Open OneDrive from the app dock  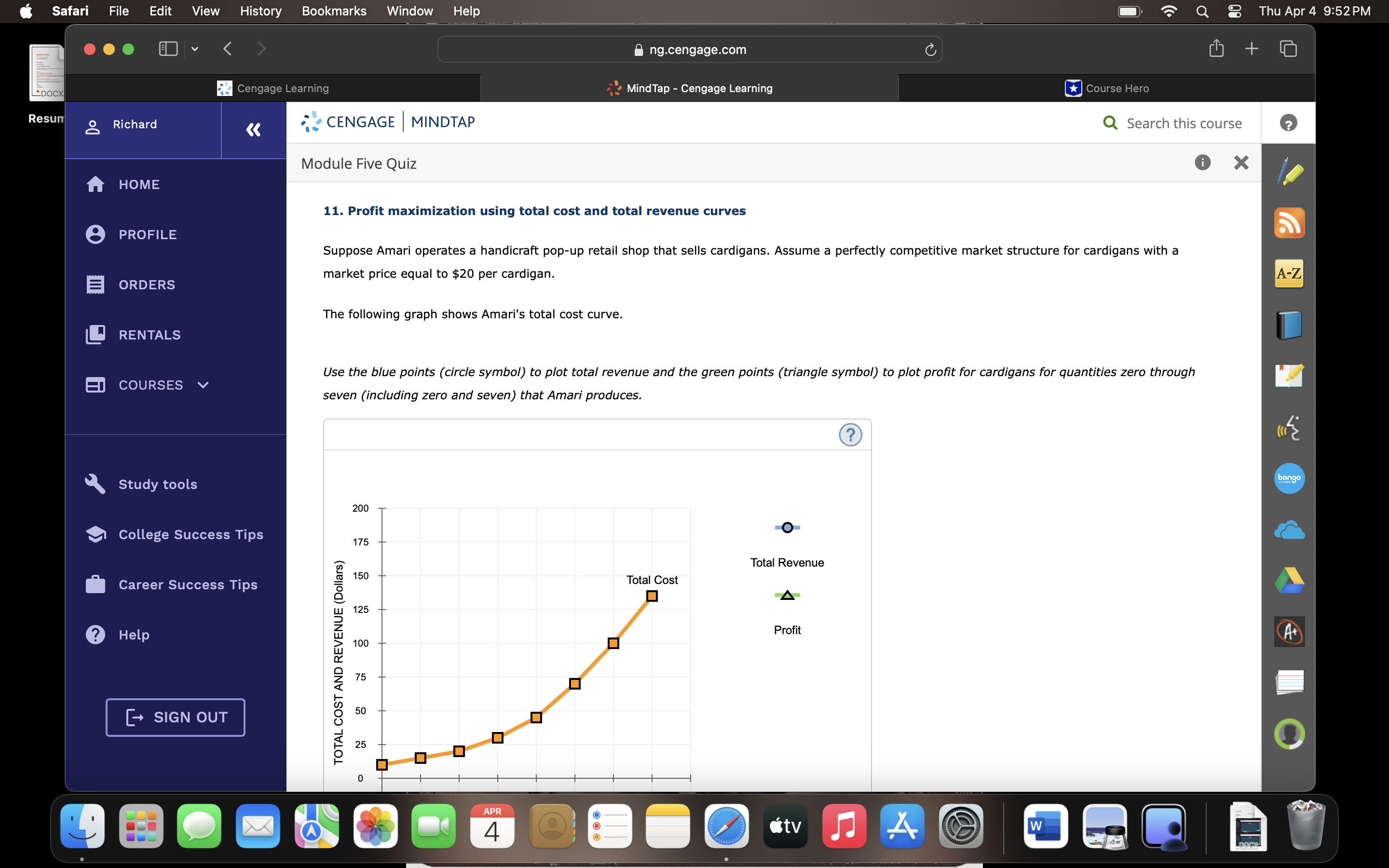coord(1290,529)
